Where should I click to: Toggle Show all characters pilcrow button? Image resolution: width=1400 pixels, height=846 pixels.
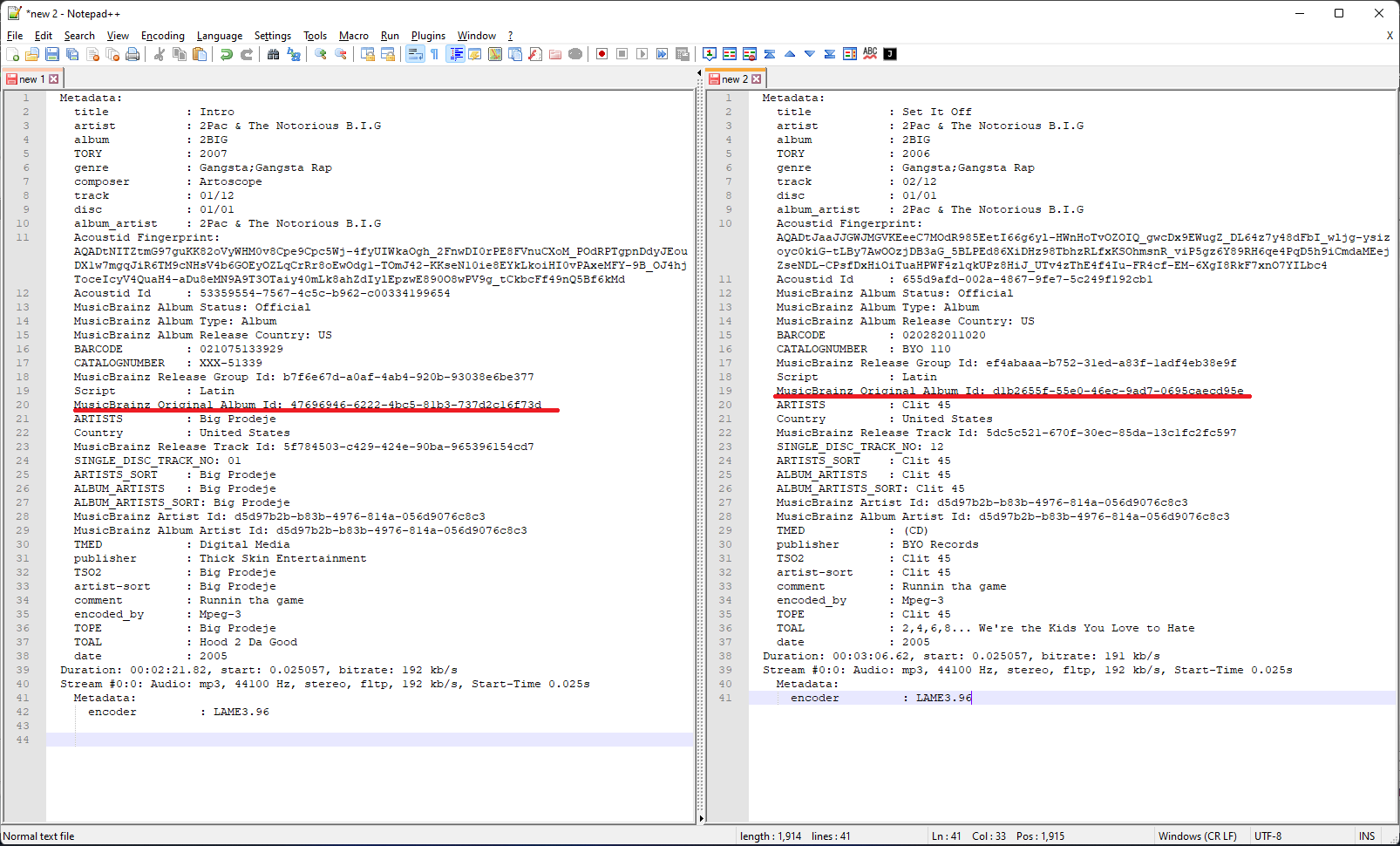click(434, 54)
